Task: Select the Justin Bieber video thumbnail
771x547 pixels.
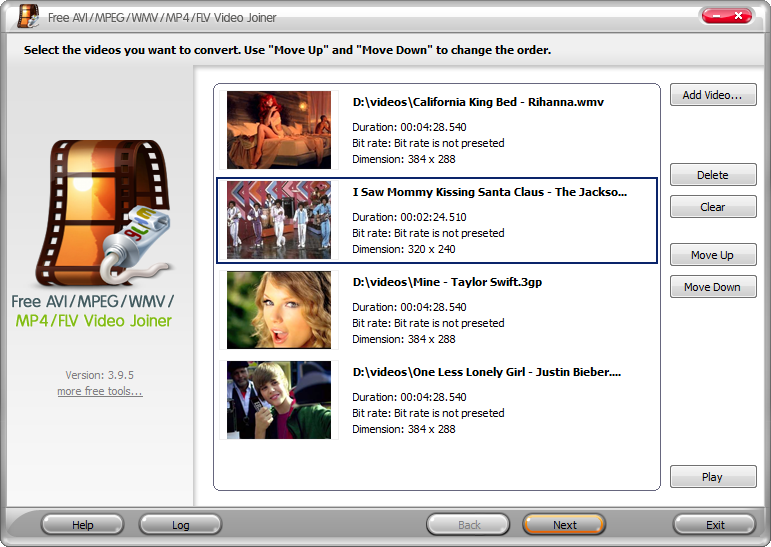Action: click(x=279, y=400)
